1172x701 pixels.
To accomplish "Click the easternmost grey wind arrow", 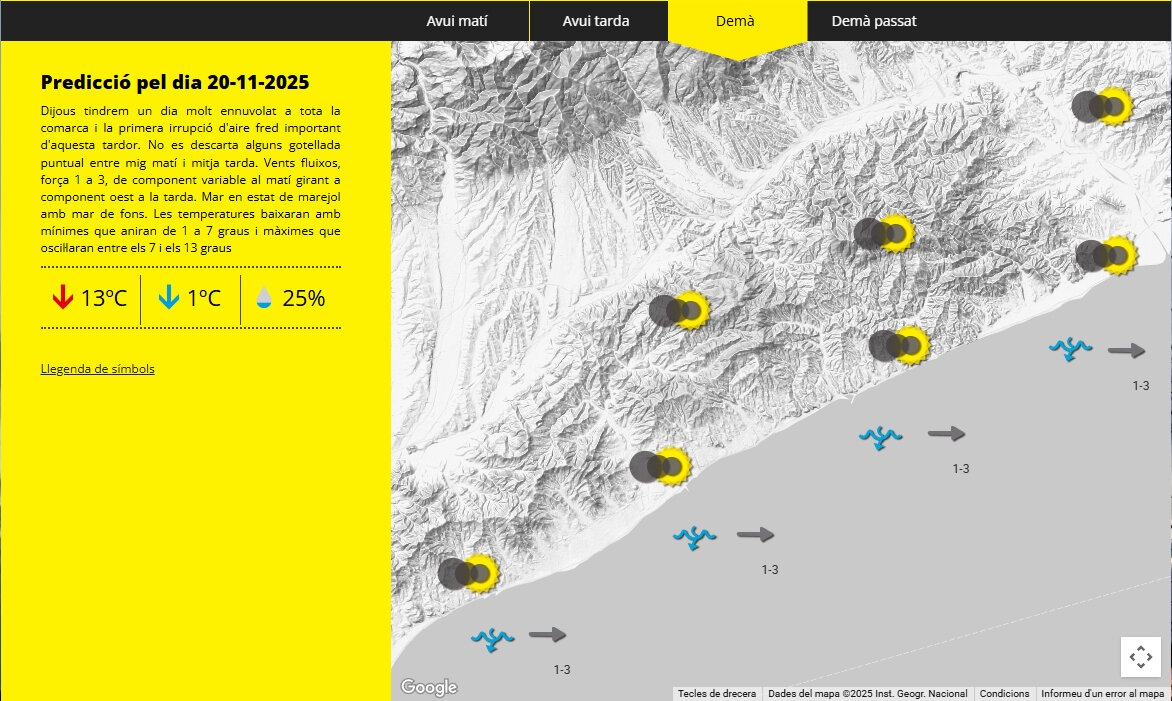I will (x=1126, y=350).
